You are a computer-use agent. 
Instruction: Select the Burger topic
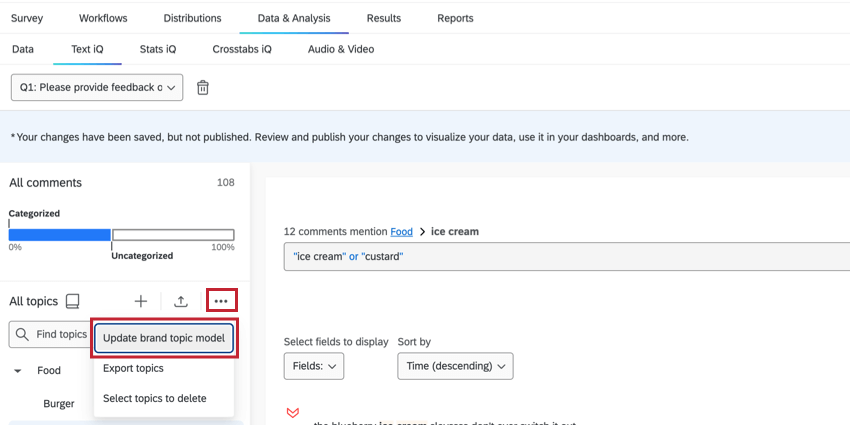59,404
